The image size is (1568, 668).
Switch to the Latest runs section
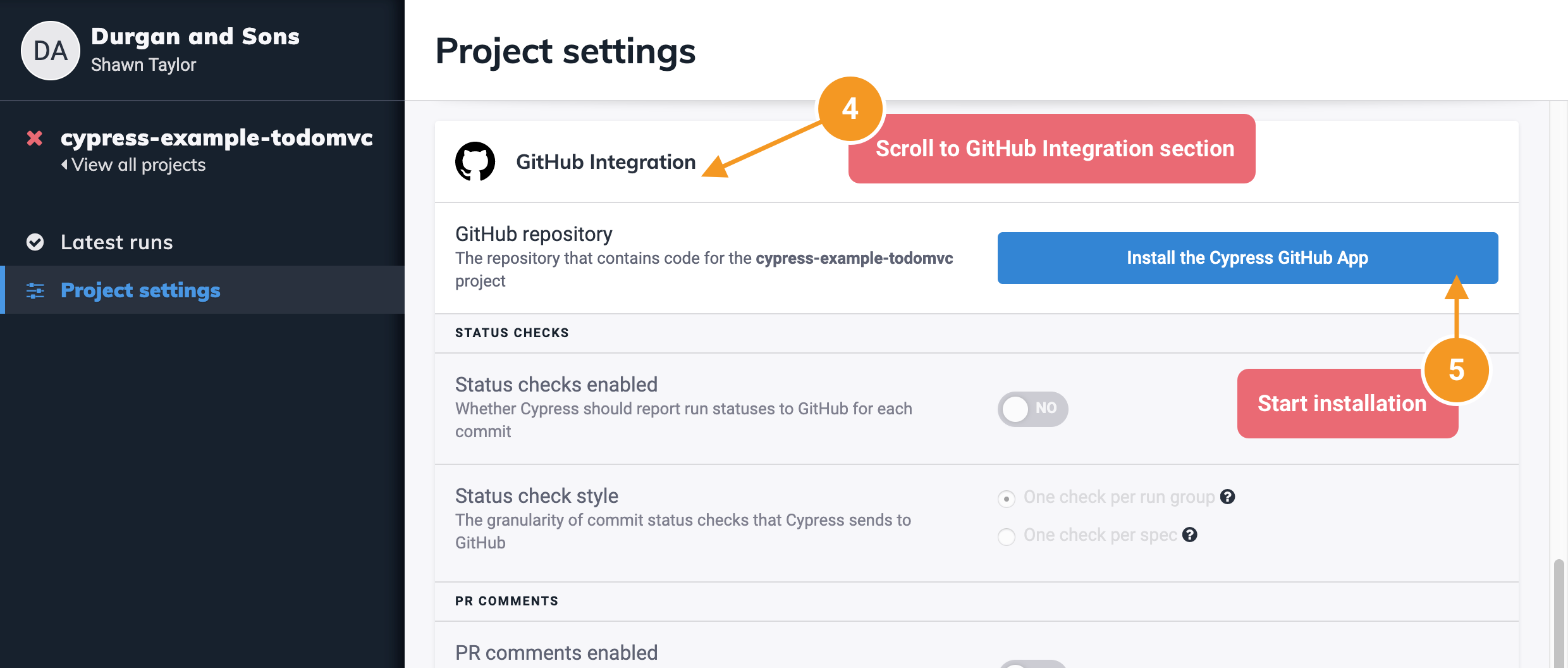116,242
